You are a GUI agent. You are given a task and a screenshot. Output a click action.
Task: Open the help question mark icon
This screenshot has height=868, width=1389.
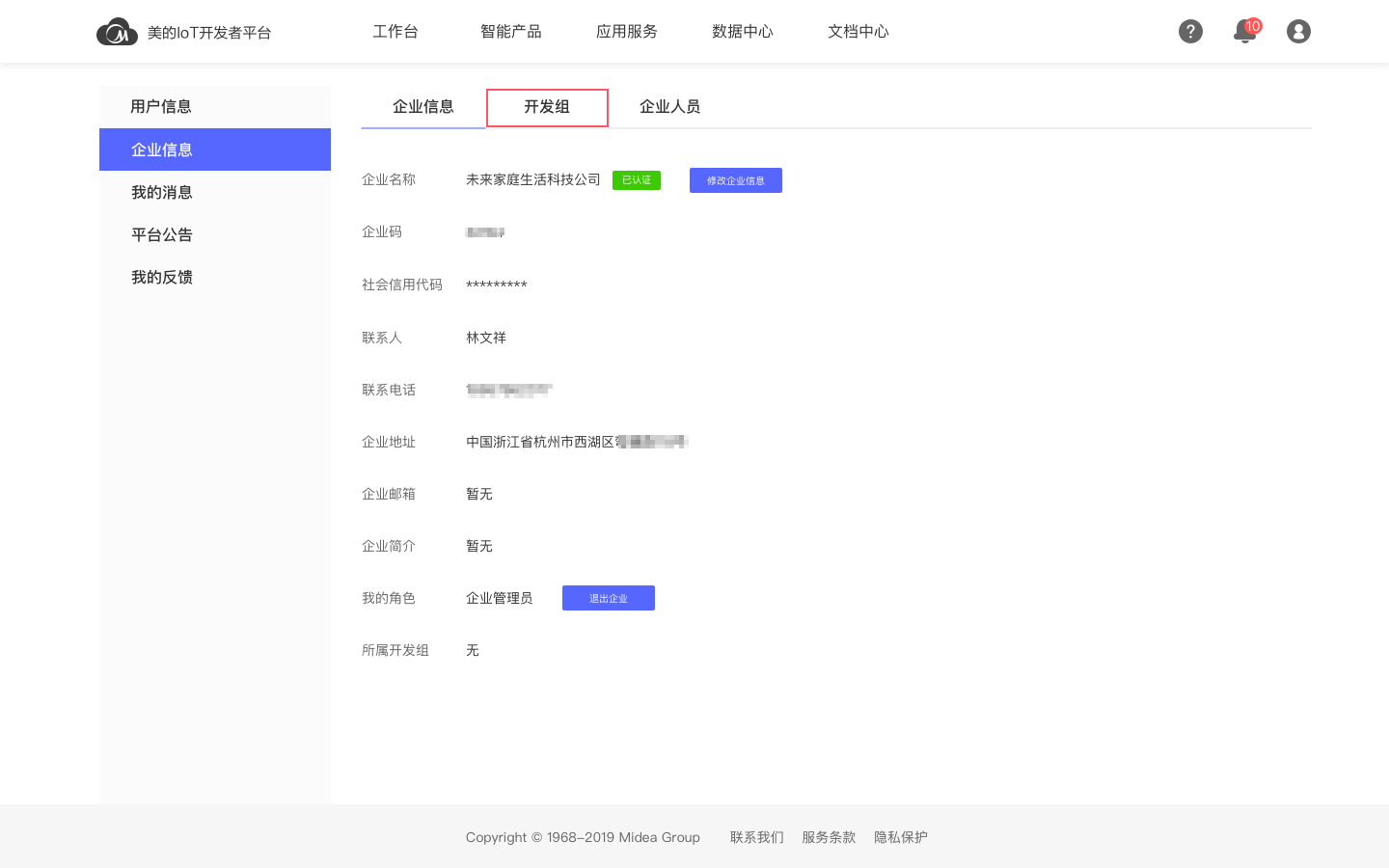[1190, 32]
